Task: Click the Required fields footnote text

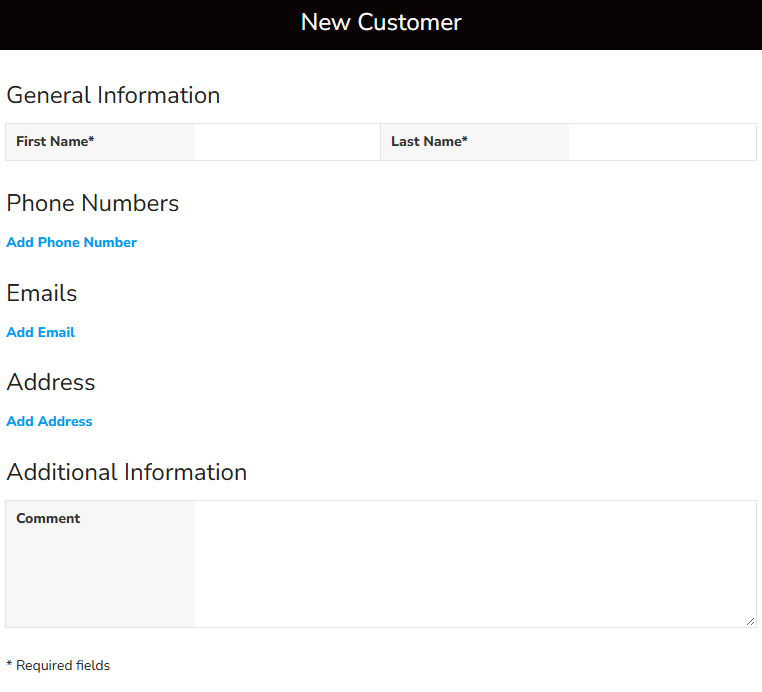Action: (x=62, y=665)
